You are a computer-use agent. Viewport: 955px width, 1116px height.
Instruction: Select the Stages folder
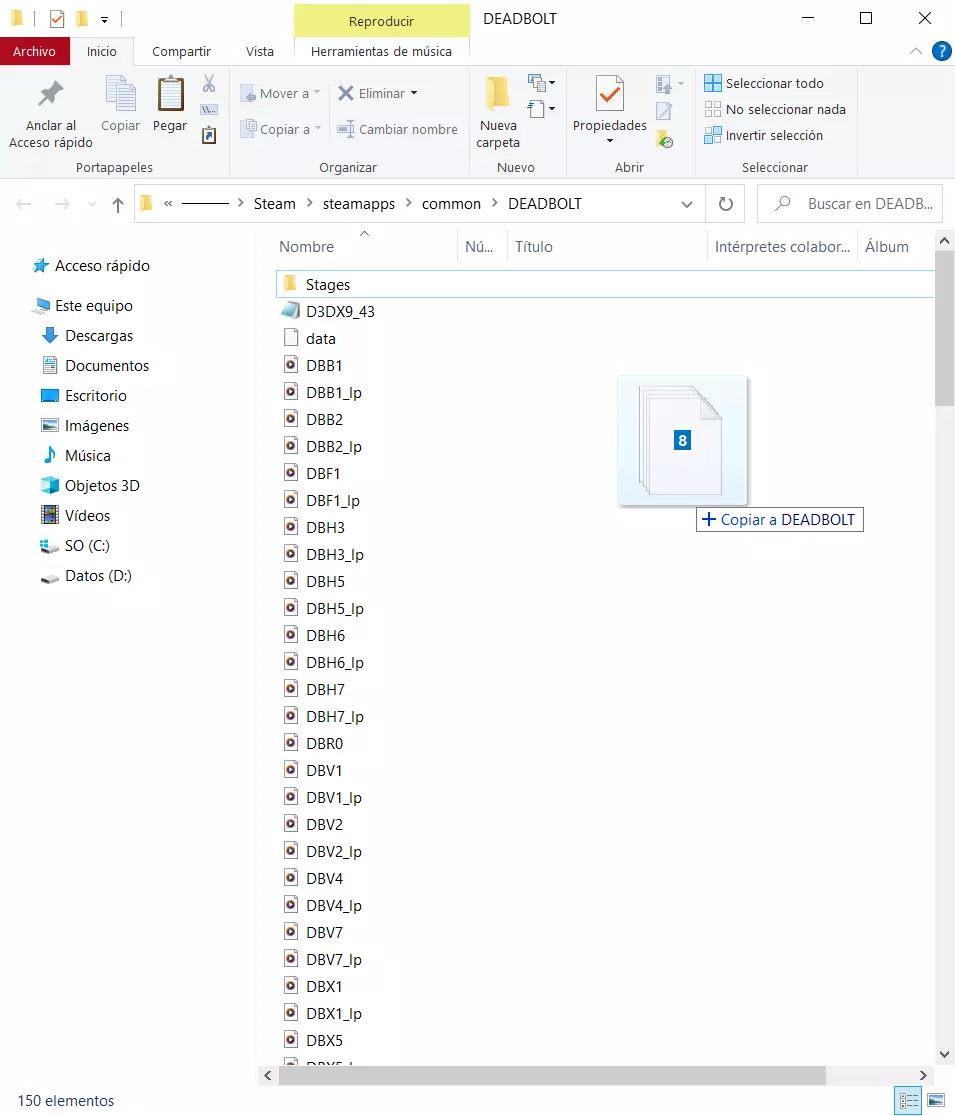[x=604, y=285]
